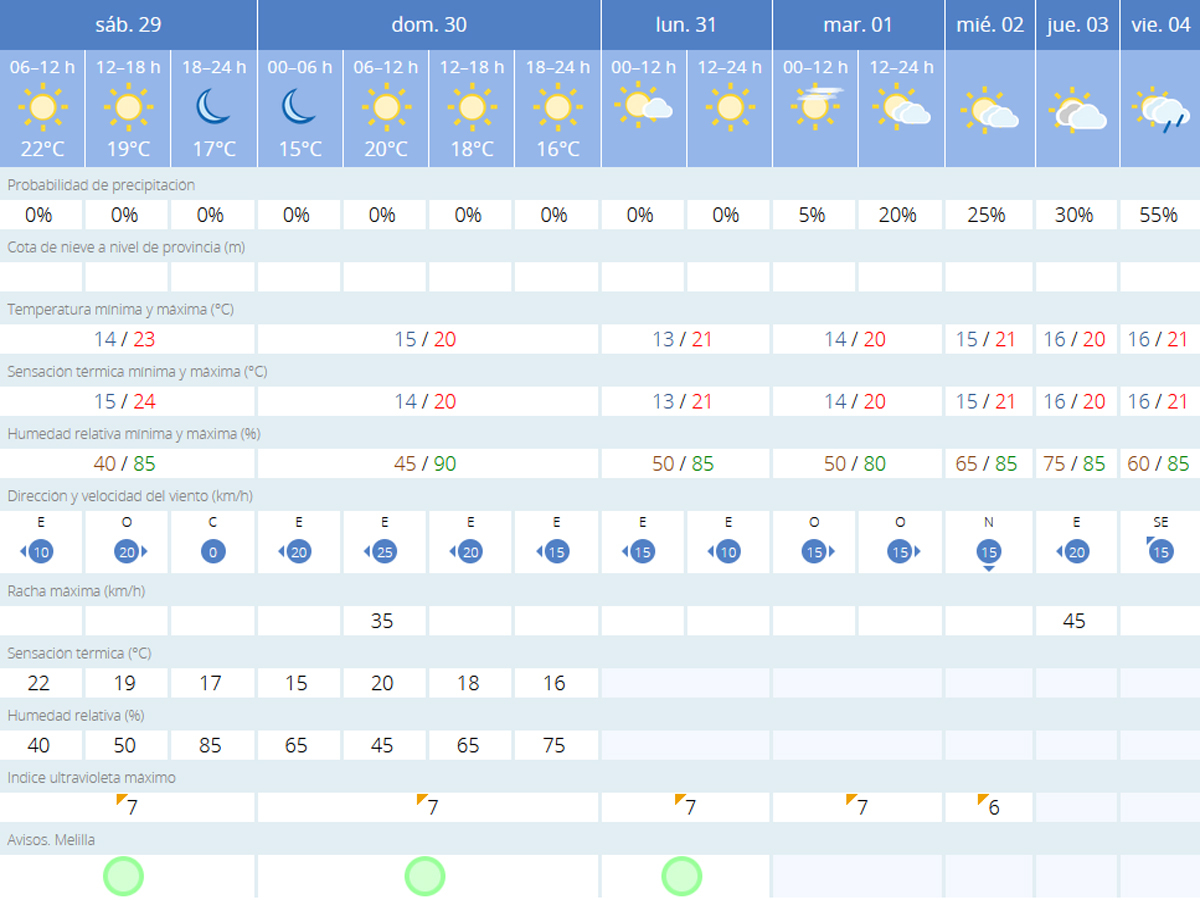Select the mié. 02 day header

pos(990,24)
